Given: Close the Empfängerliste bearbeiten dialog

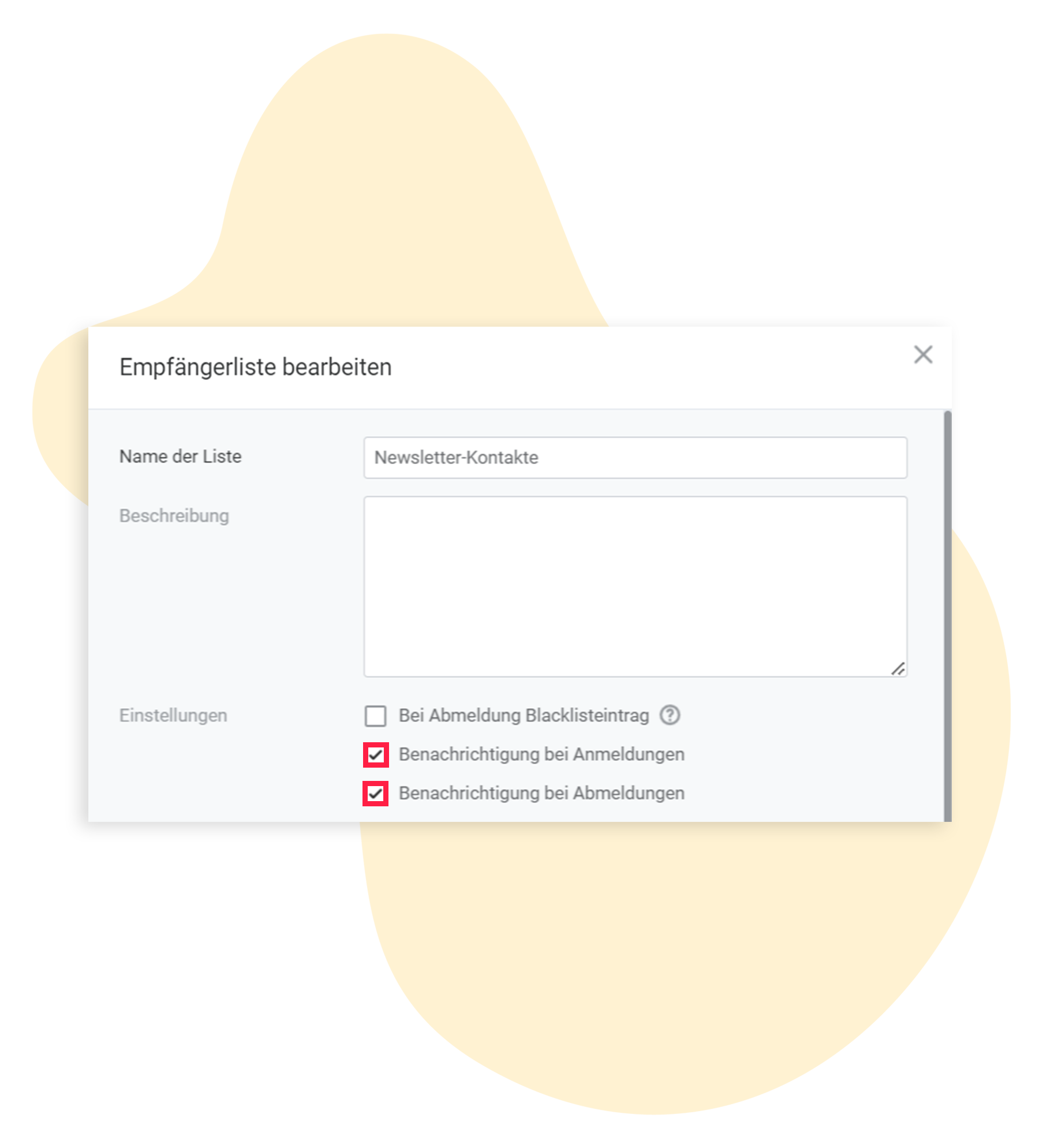Looking at the screenshot, I should tap(923, 354).
